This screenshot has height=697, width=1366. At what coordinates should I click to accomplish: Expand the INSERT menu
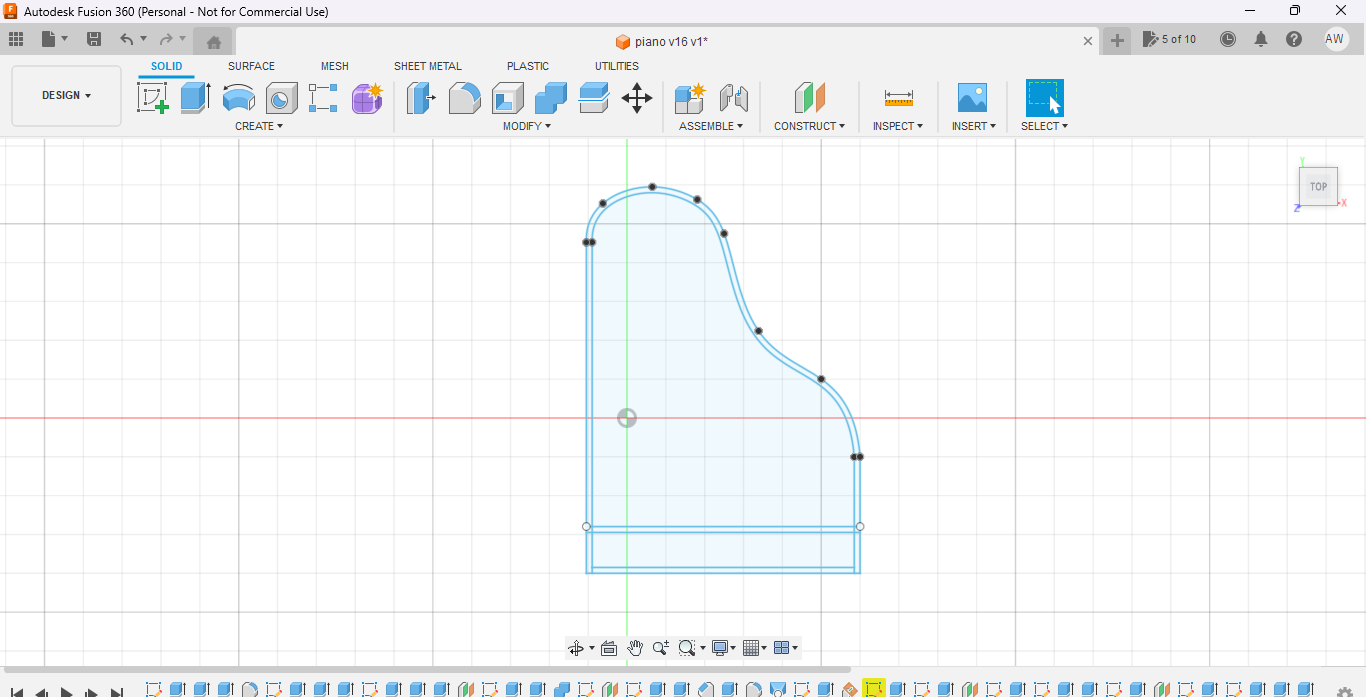973,126
